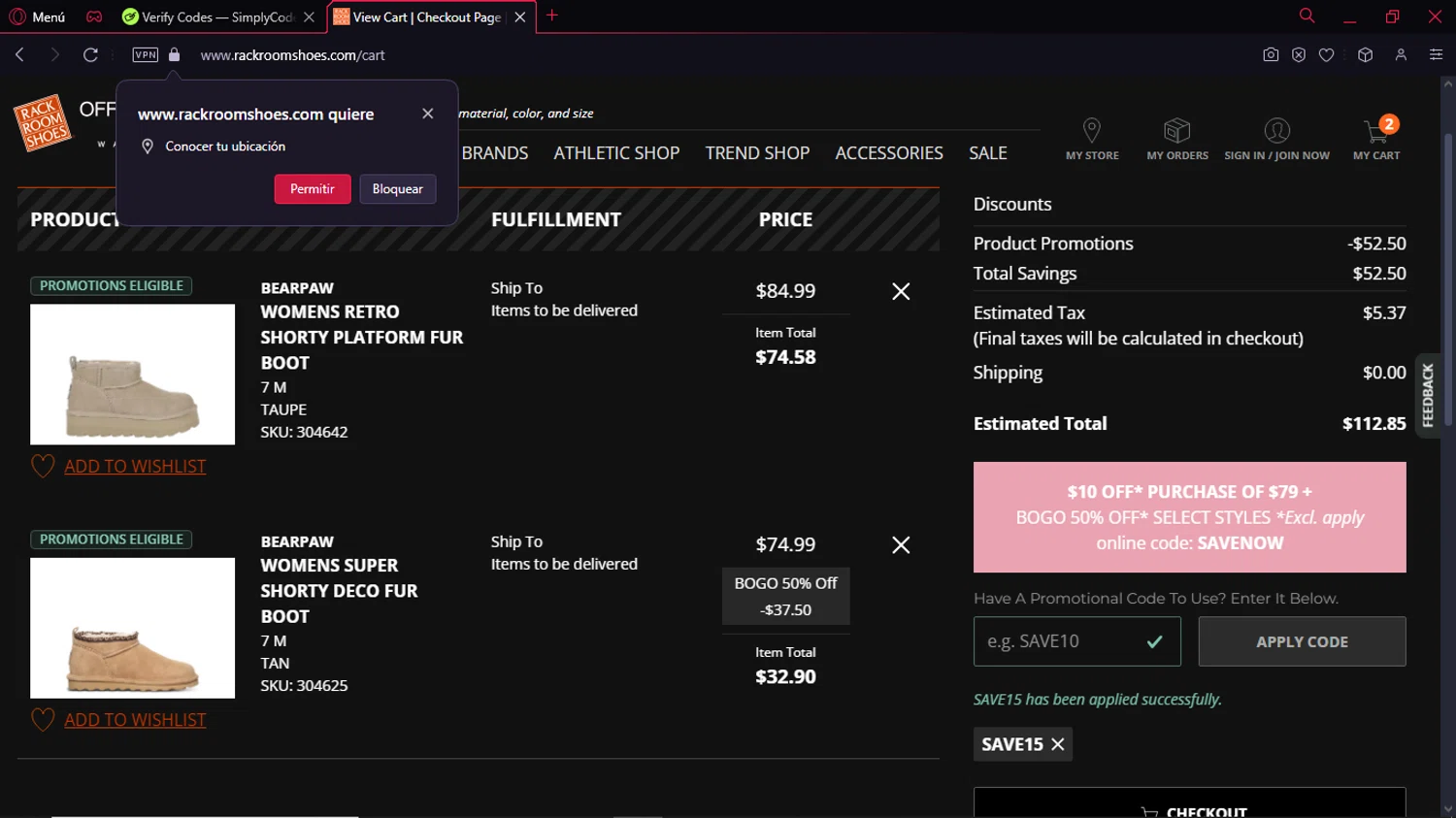
Task: Add page to bookmarks heart icon
Action: [x=1326, y=55]
